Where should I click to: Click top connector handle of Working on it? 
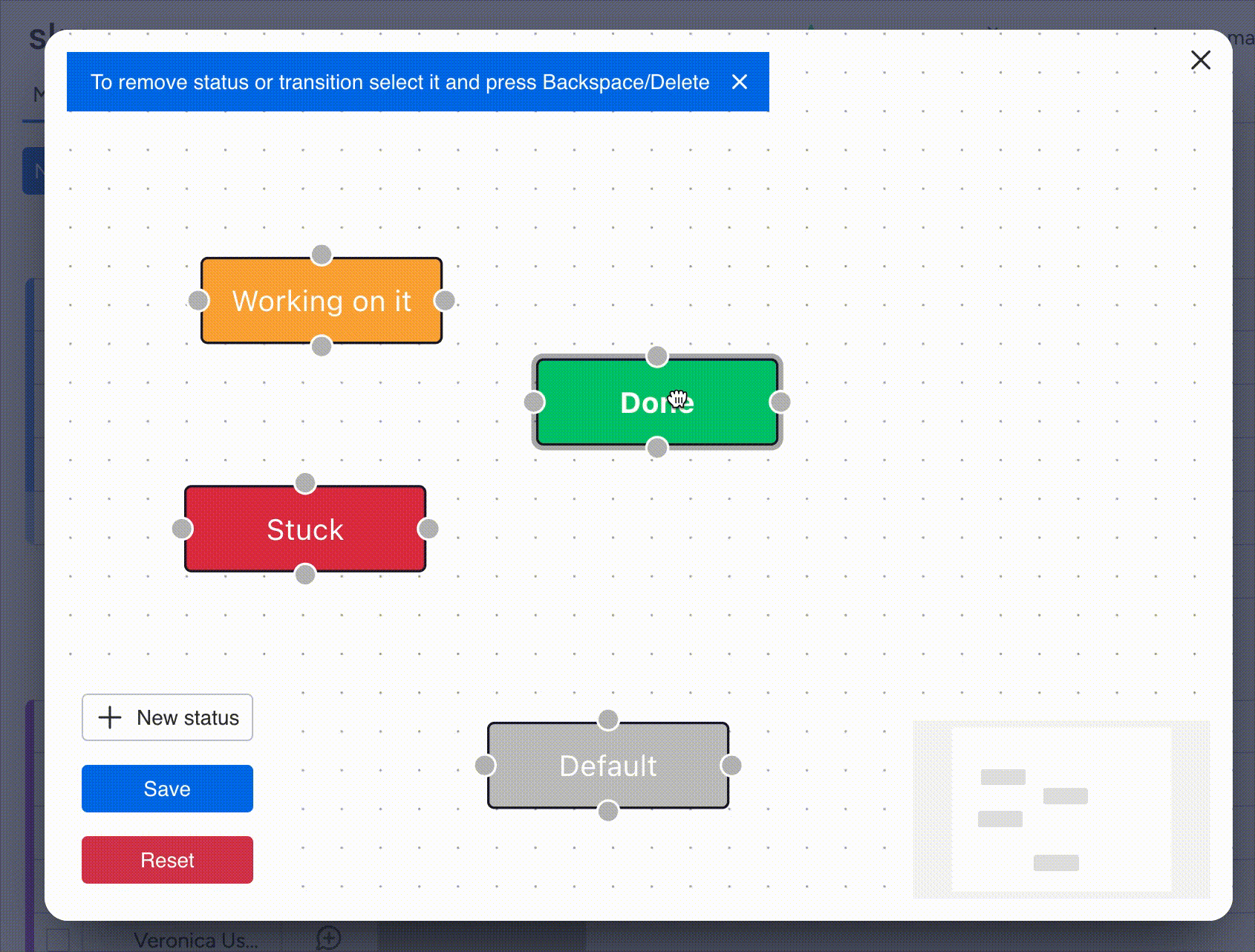point(322,255)
